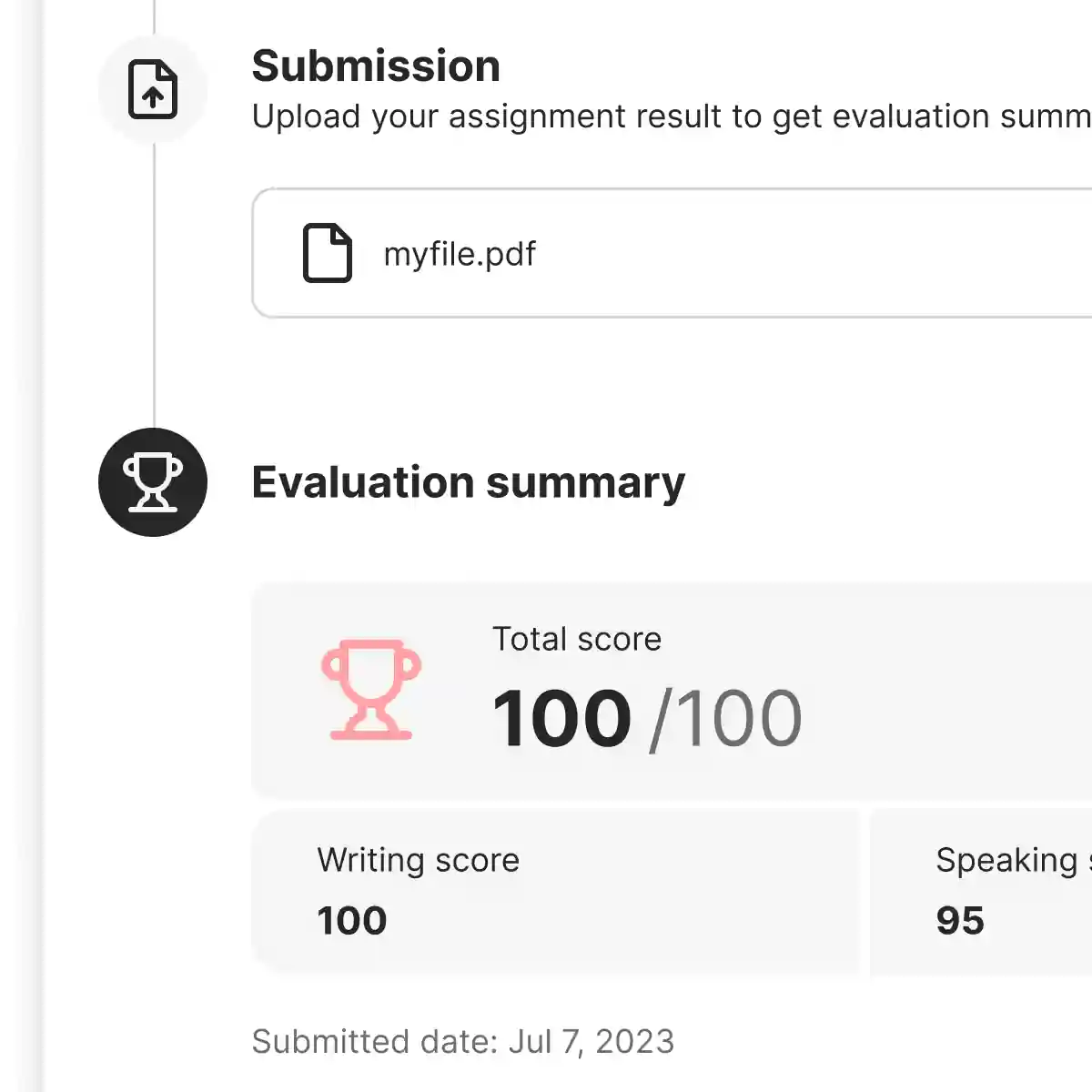
Task: Click the Submission heading
Action: coord(376,66)
